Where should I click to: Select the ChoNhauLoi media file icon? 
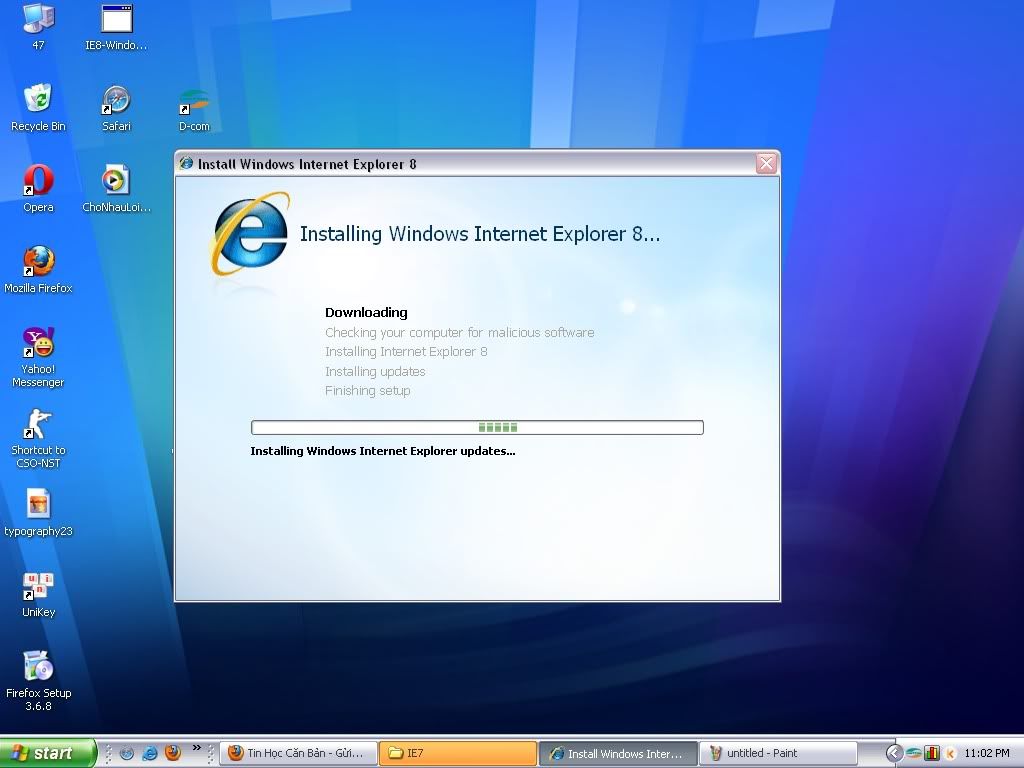[116, 182]
